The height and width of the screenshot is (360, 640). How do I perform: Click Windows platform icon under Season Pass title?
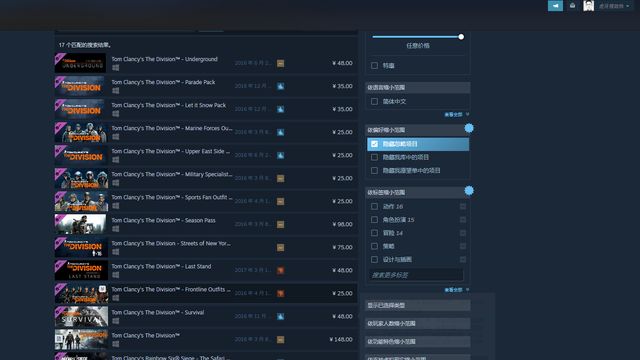pyautogui.click(x=116, y=229)
